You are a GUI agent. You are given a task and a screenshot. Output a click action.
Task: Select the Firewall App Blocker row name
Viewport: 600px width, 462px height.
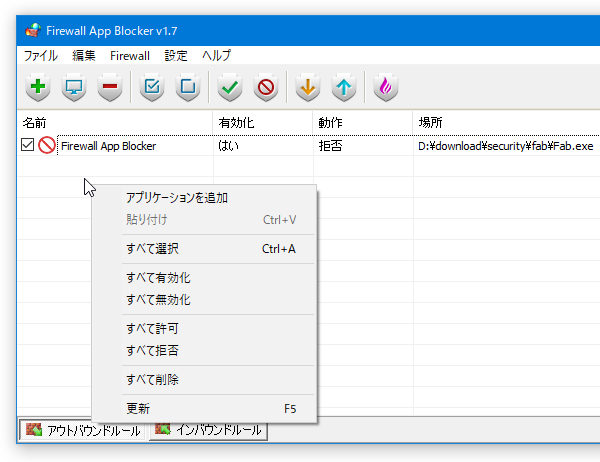pos(109,146)
